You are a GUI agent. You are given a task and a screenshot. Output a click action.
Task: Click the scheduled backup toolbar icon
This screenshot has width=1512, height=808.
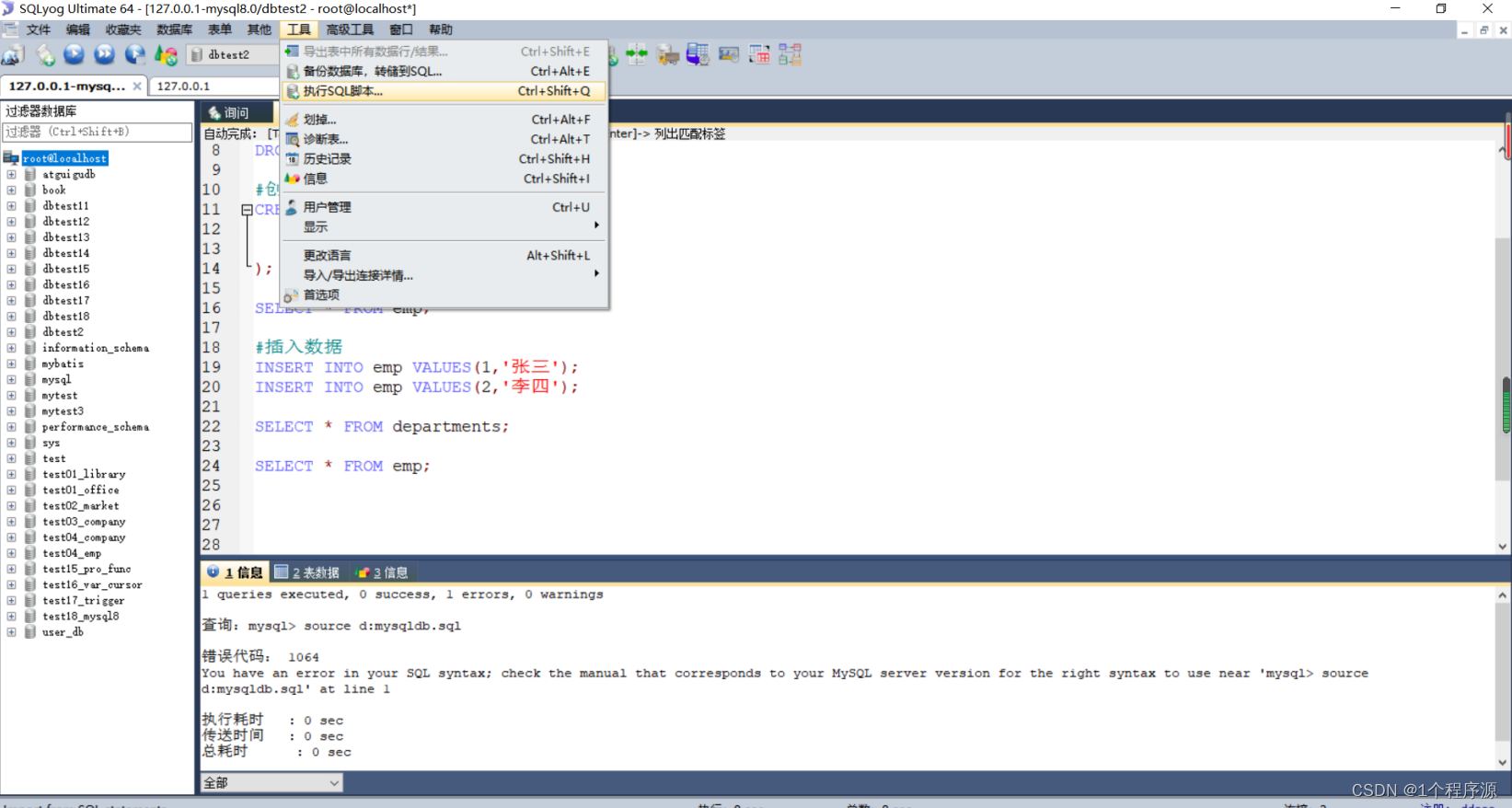click(698, 55)
